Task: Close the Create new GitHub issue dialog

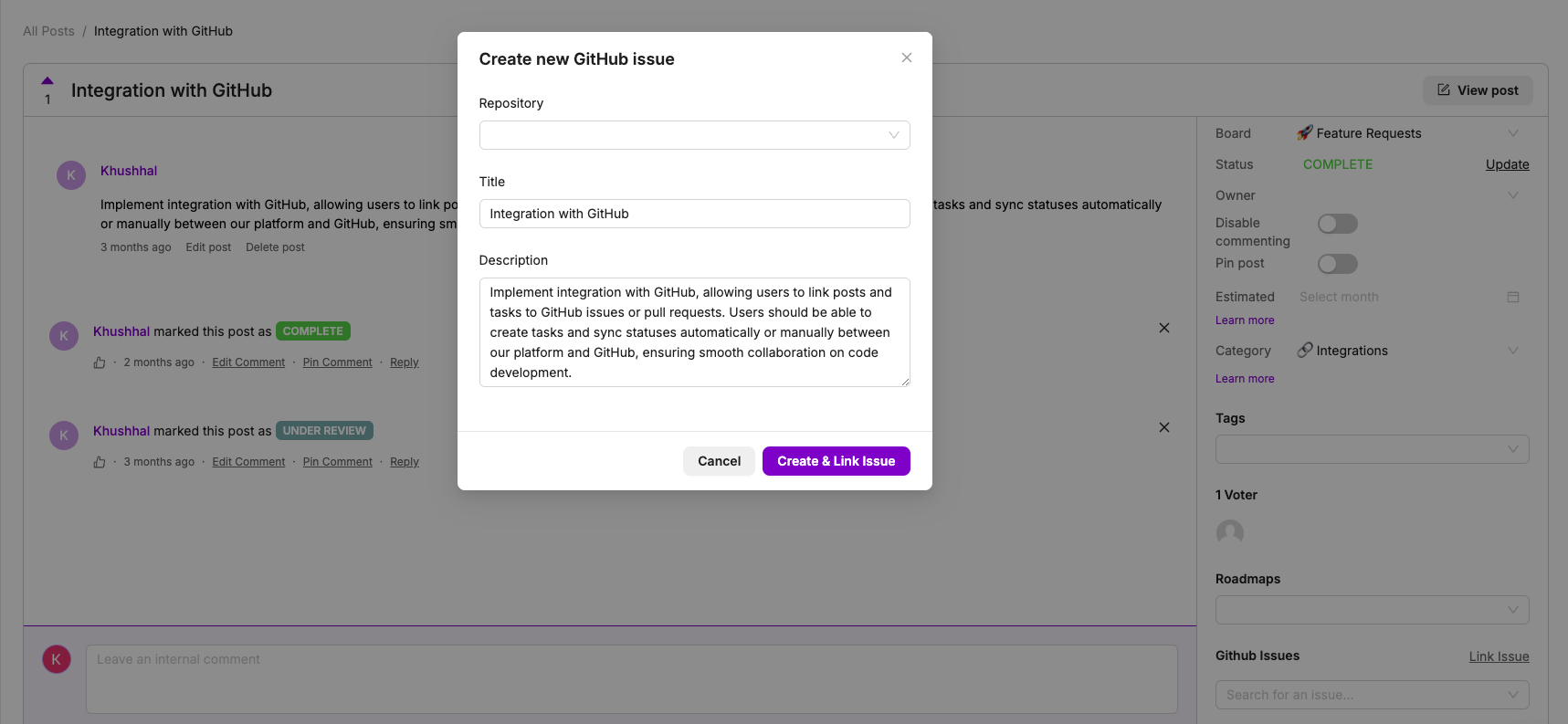Action: [906, 58]
